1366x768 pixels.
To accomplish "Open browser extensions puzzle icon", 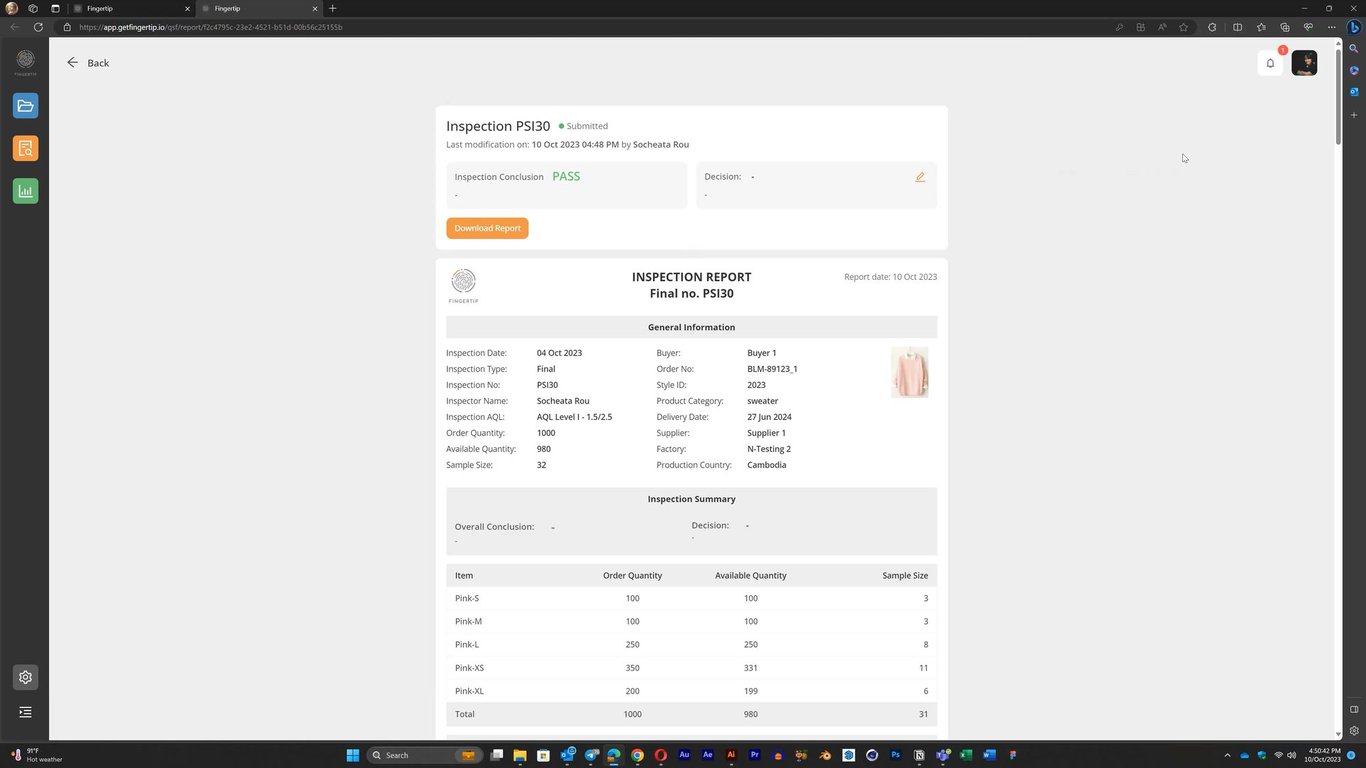I will click(1212, 27).
